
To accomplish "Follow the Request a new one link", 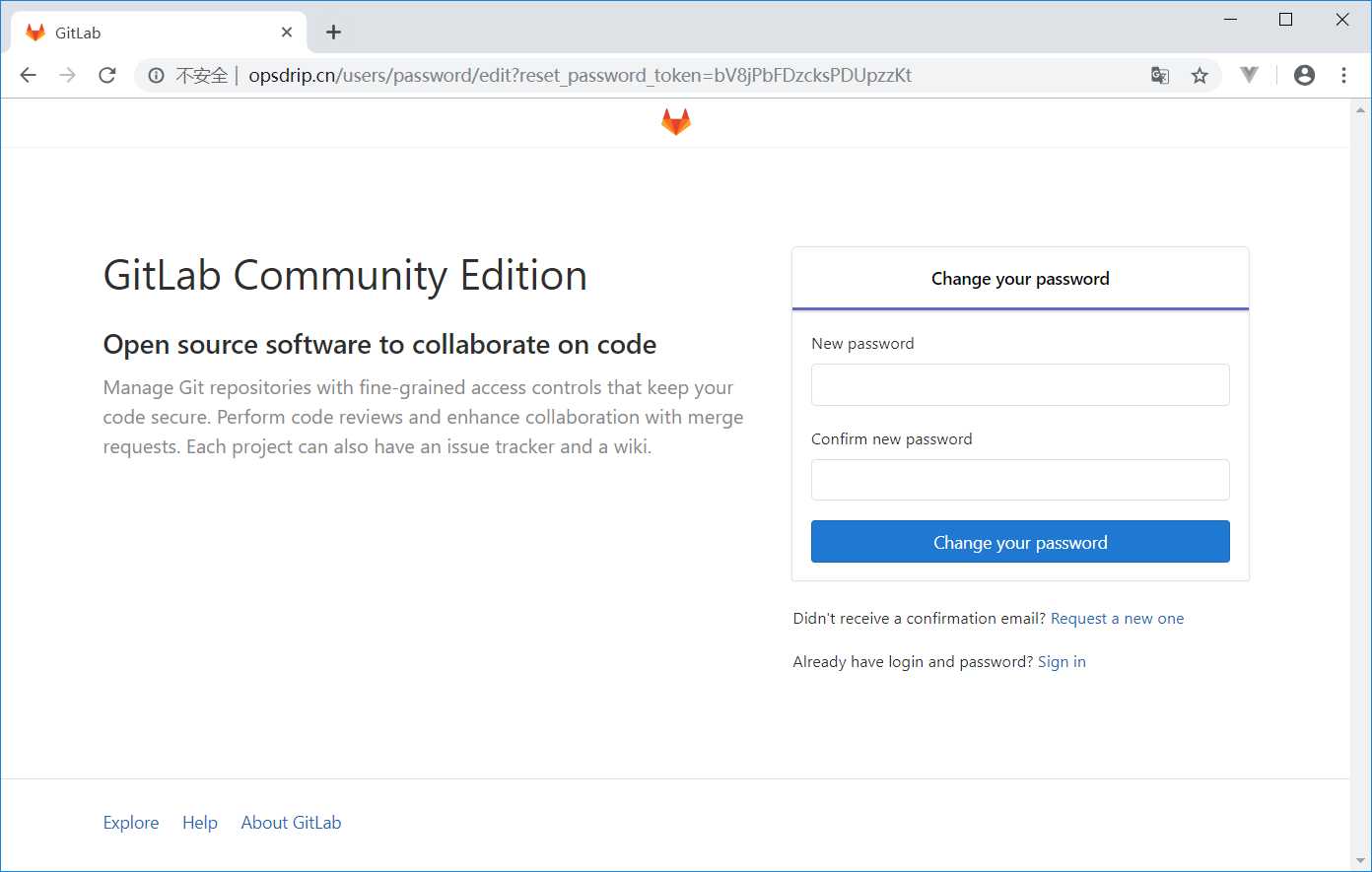I will click(x=1118, y=619).
